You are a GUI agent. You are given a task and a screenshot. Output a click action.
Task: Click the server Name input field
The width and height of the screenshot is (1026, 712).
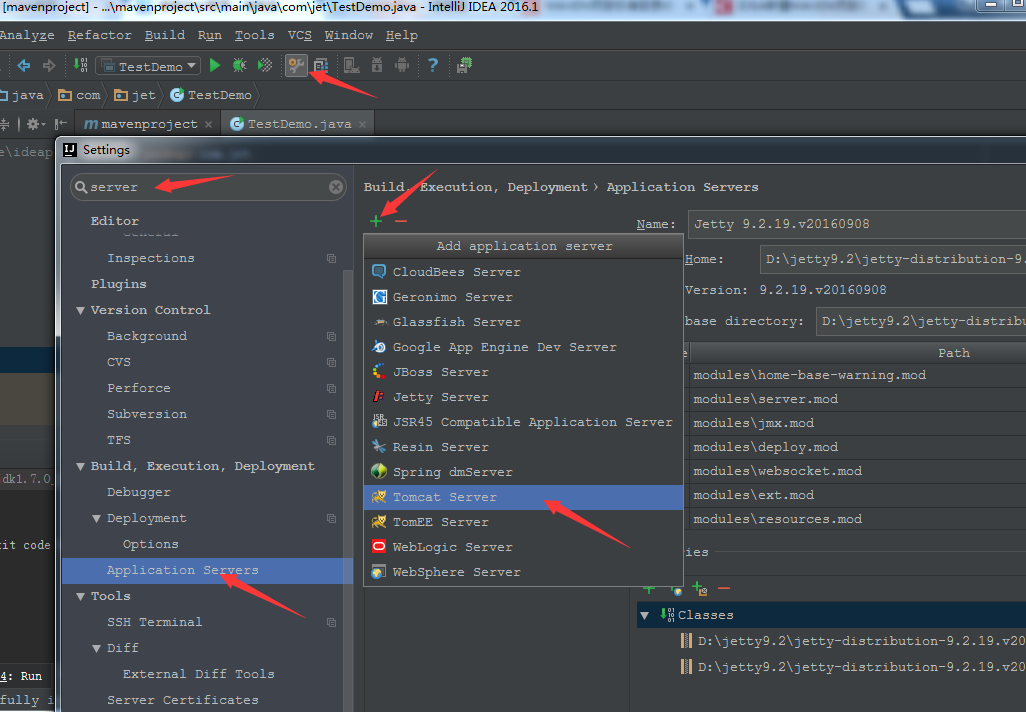coord(857,224)
